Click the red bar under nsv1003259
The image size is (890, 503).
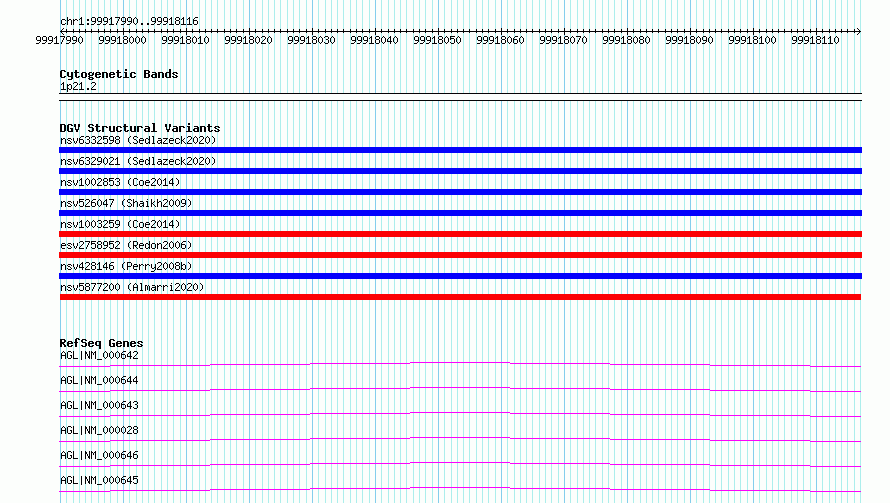click(460, 234)
